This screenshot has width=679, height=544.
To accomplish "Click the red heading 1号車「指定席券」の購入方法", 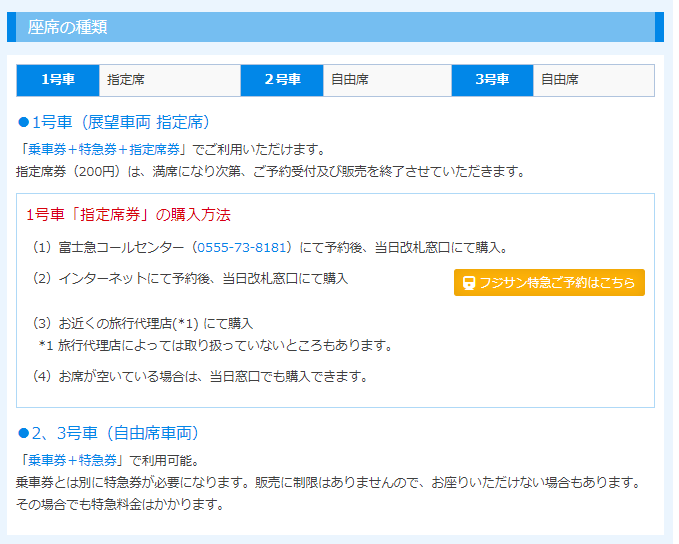I will [128, 215].
